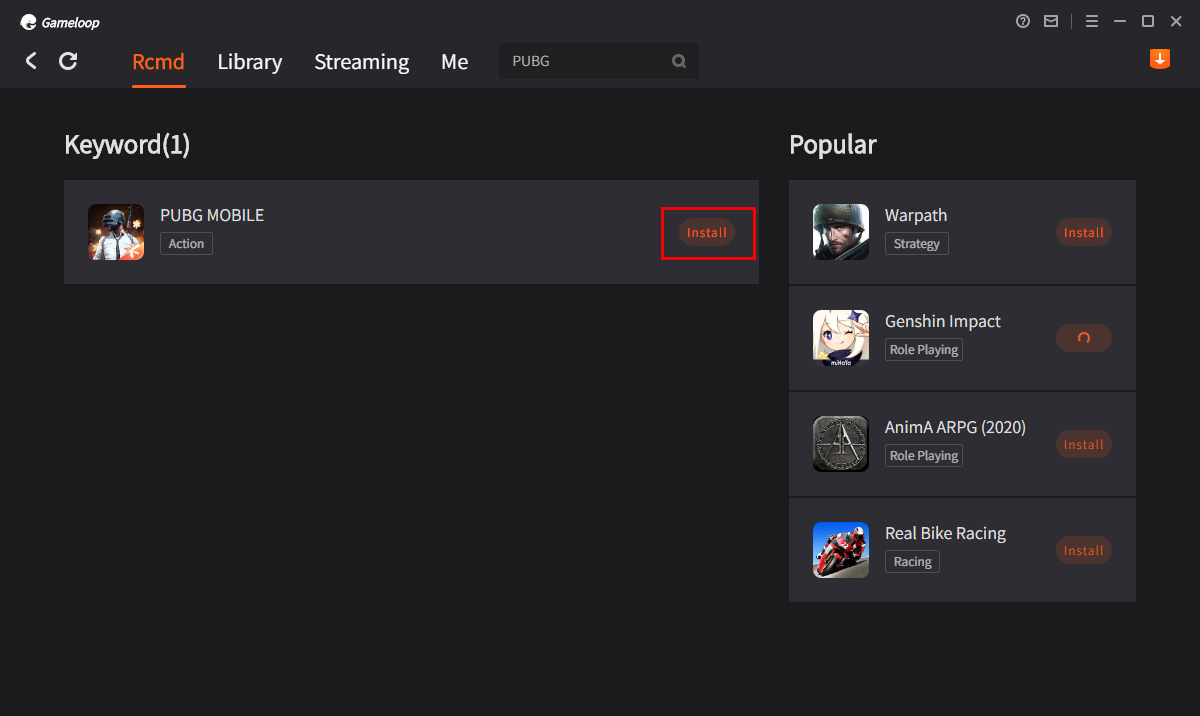Focus the PUBG search input field
This screenshot has height=716, width=1200.
585,61
